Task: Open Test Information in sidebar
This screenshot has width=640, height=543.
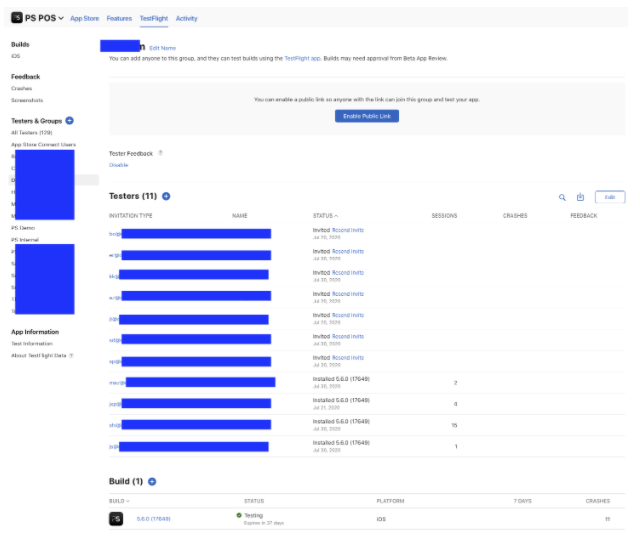Action: [x=32, y=343]
